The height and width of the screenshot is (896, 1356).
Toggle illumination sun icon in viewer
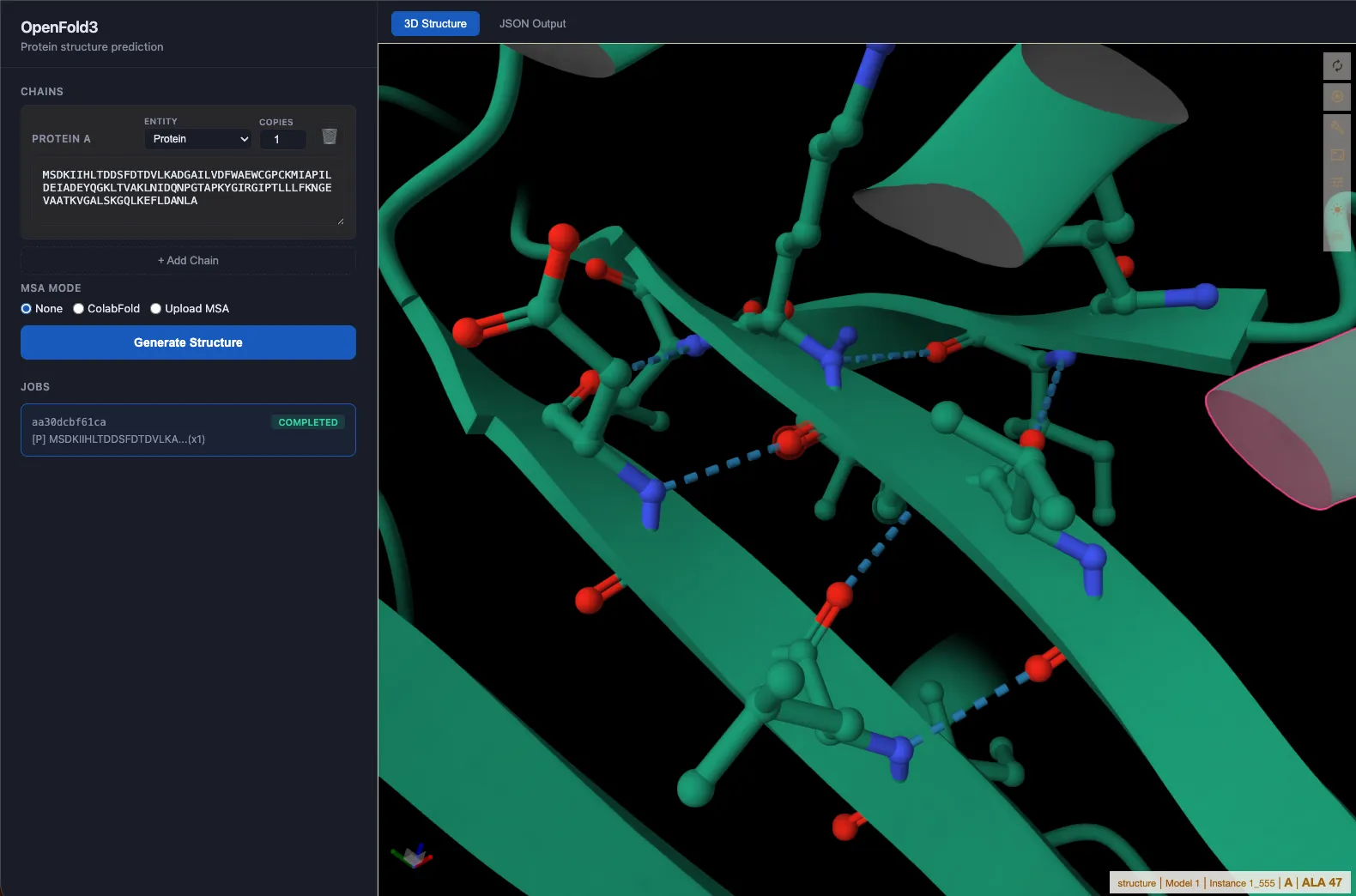pyautogui.click(x=1337, y=209)
